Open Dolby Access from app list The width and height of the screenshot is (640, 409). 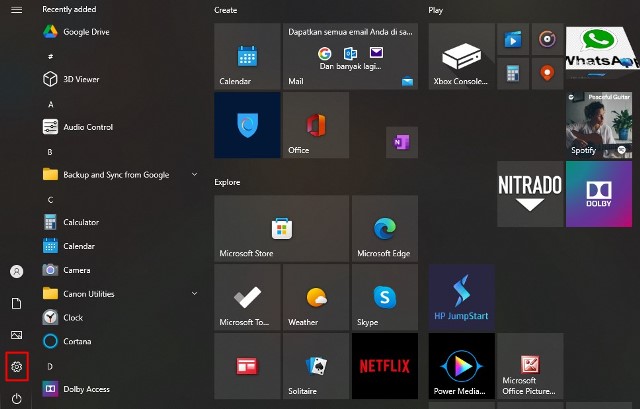(x=118, y=389)
